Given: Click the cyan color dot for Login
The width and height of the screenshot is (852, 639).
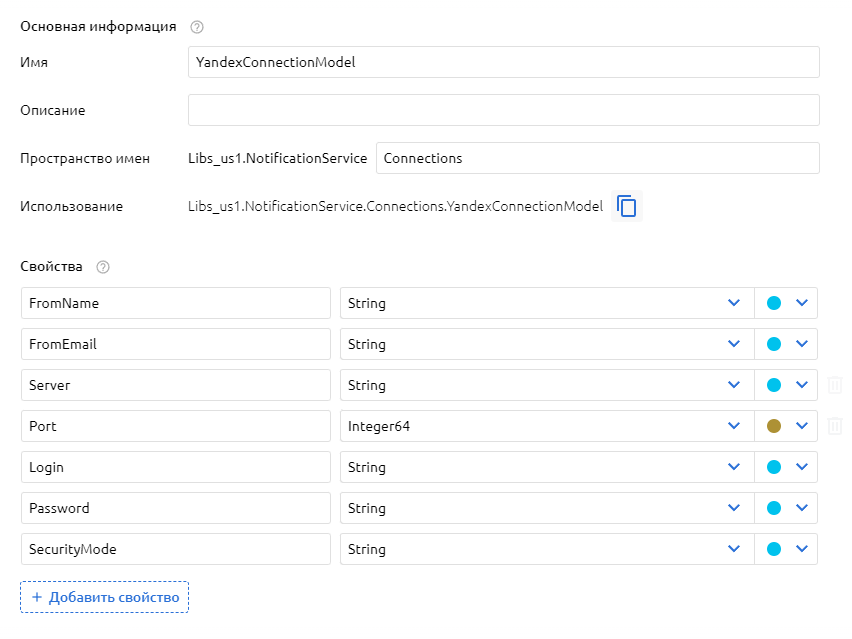Looking at the screenshot, I should (773, 467).
